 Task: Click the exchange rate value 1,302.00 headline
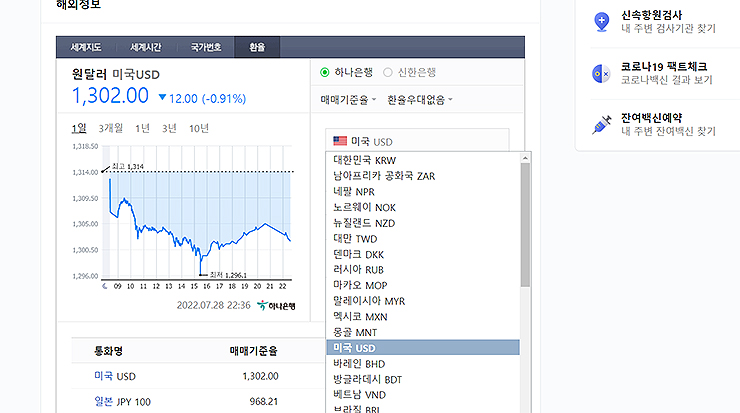tap(110, 96)
